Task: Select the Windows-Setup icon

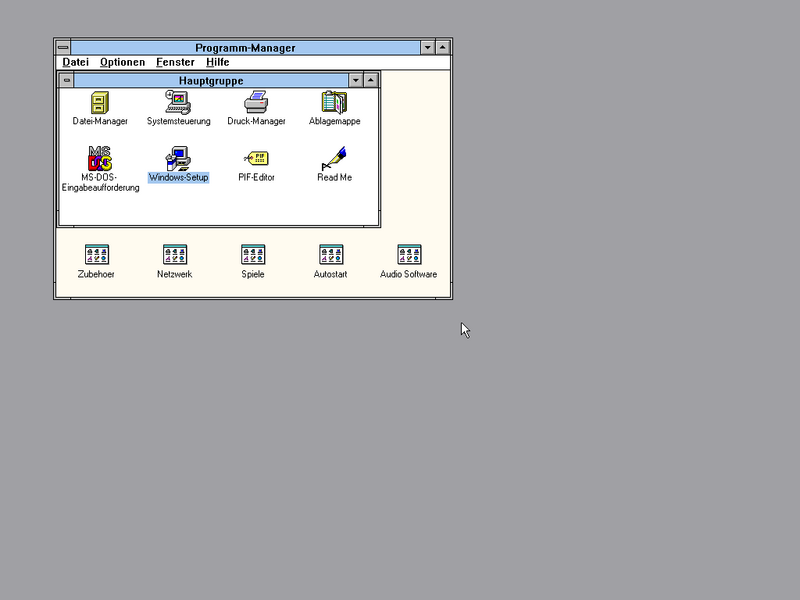Action: 178,158
